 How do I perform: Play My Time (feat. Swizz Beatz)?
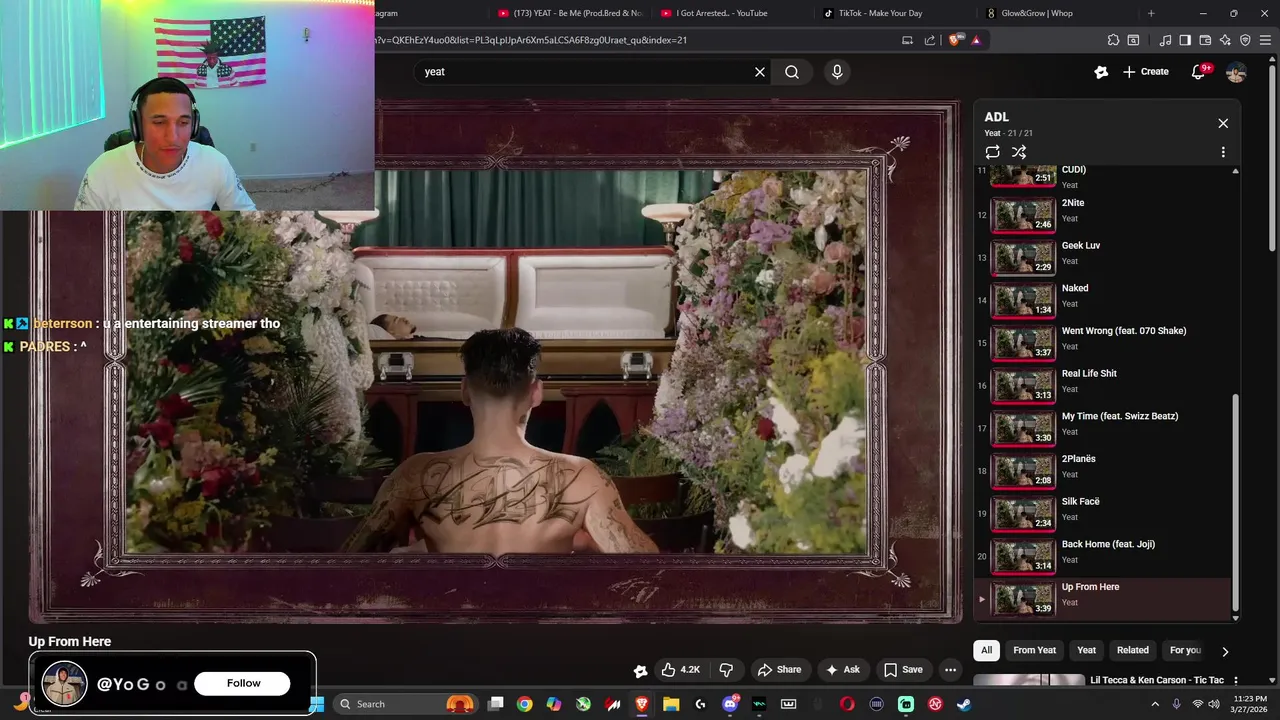(1104, 428)
